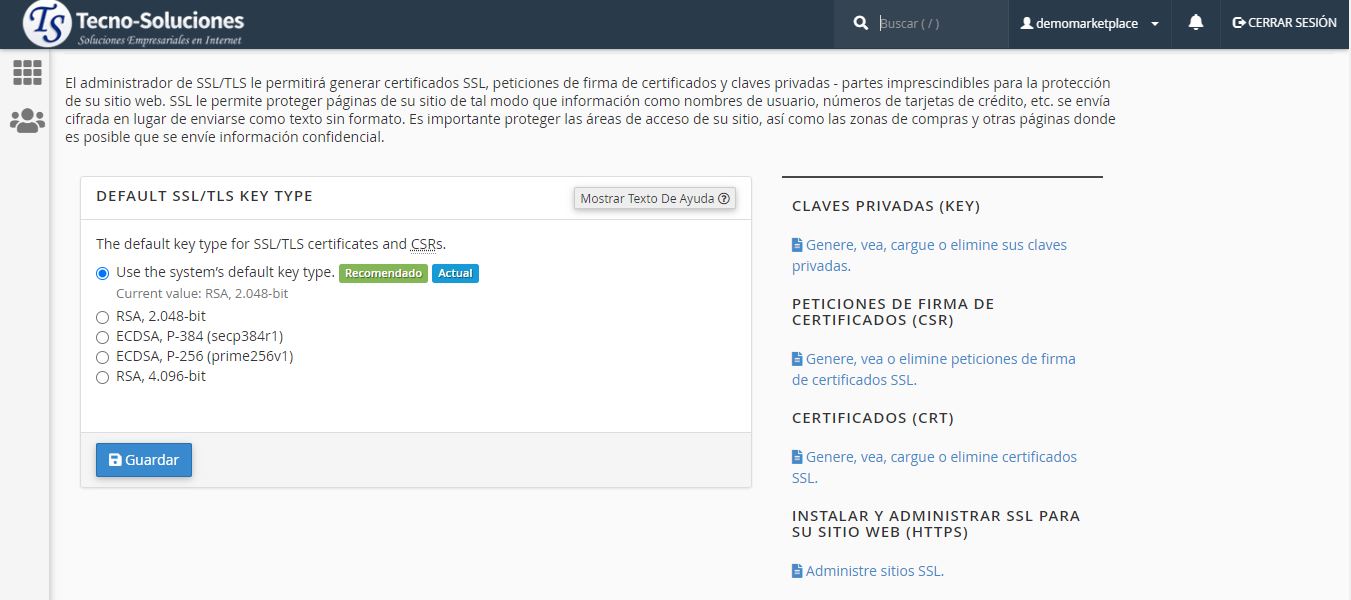This screenshot has height=600, width=1351.
Task: Open the Administre sitios SSL link
Action: (x=873, y=571)
